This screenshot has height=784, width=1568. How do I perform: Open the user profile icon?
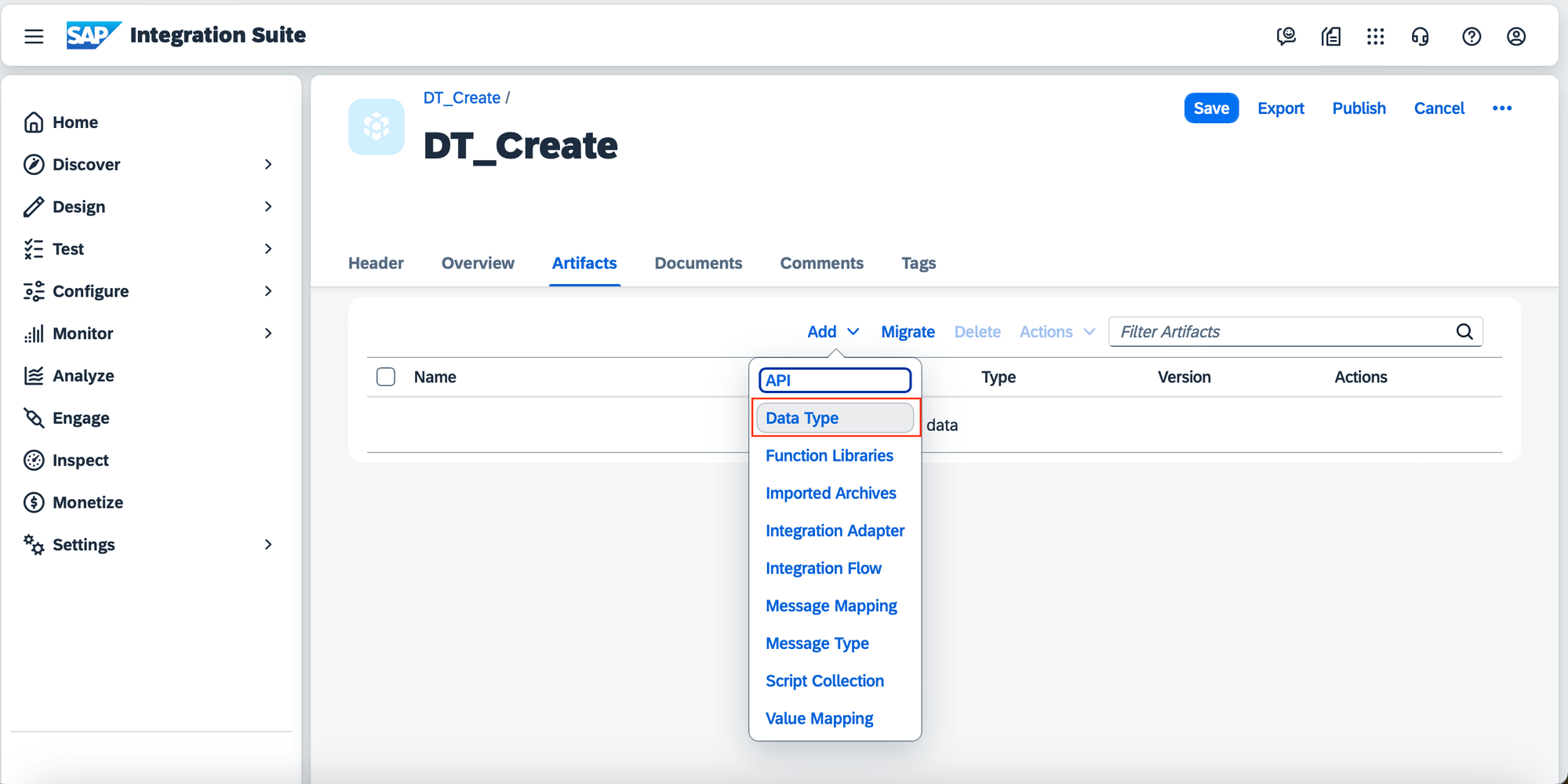(1515, 36)
